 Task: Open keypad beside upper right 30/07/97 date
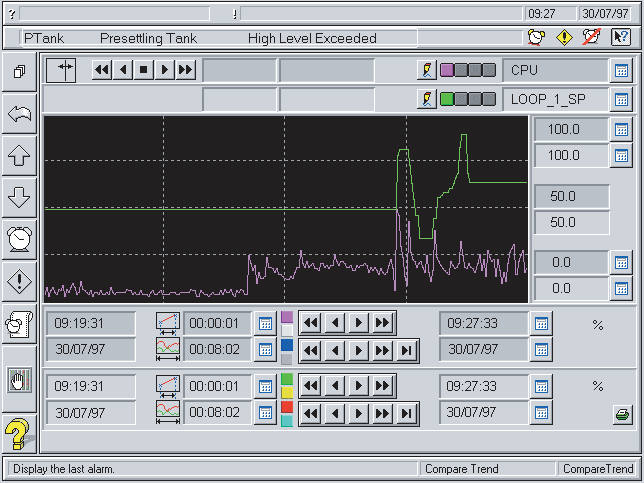coord(541,350)
